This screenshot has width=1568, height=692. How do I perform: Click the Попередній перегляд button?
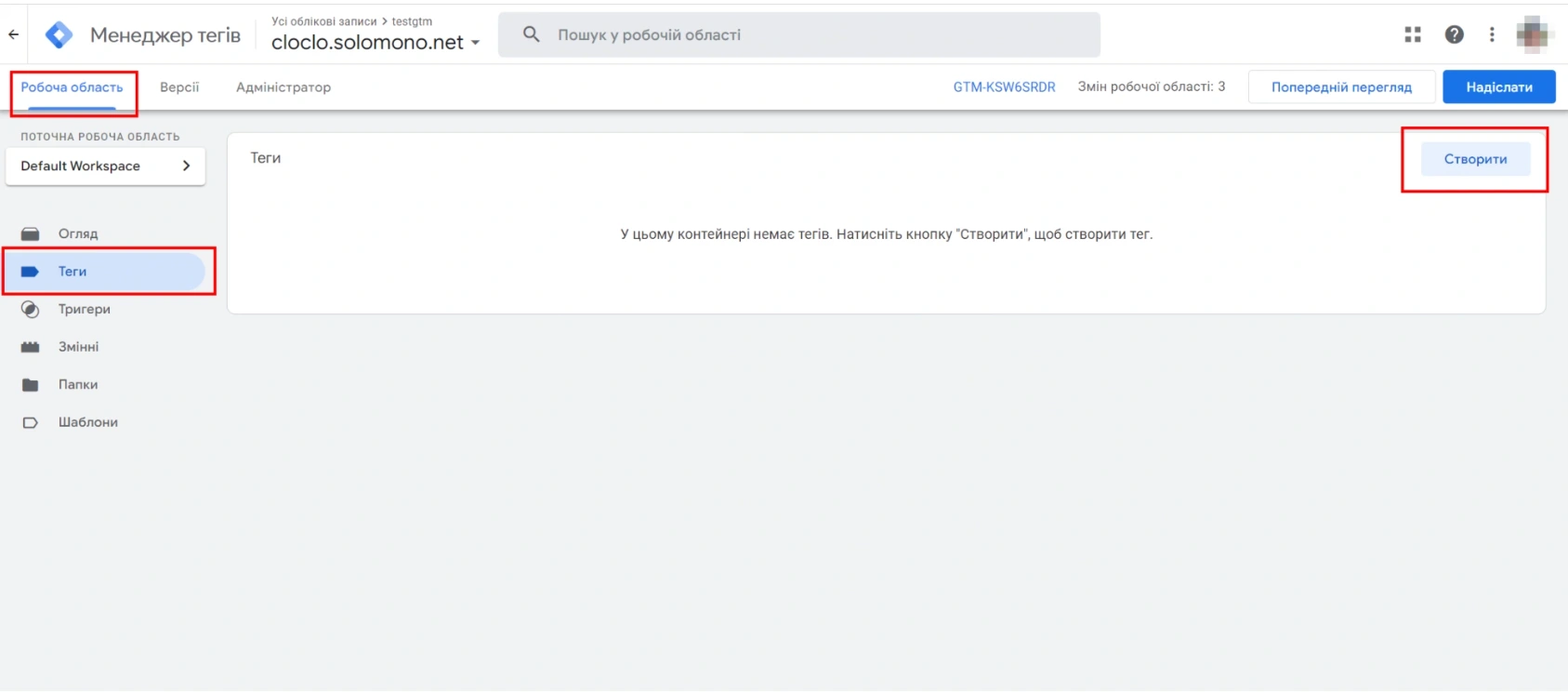click(1341, 87)
